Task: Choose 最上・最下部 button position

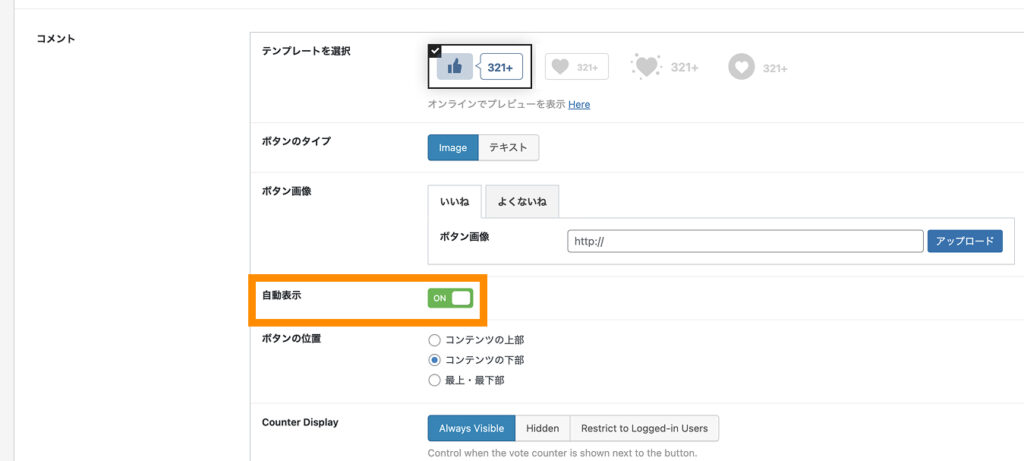Action: click(434, 380)
